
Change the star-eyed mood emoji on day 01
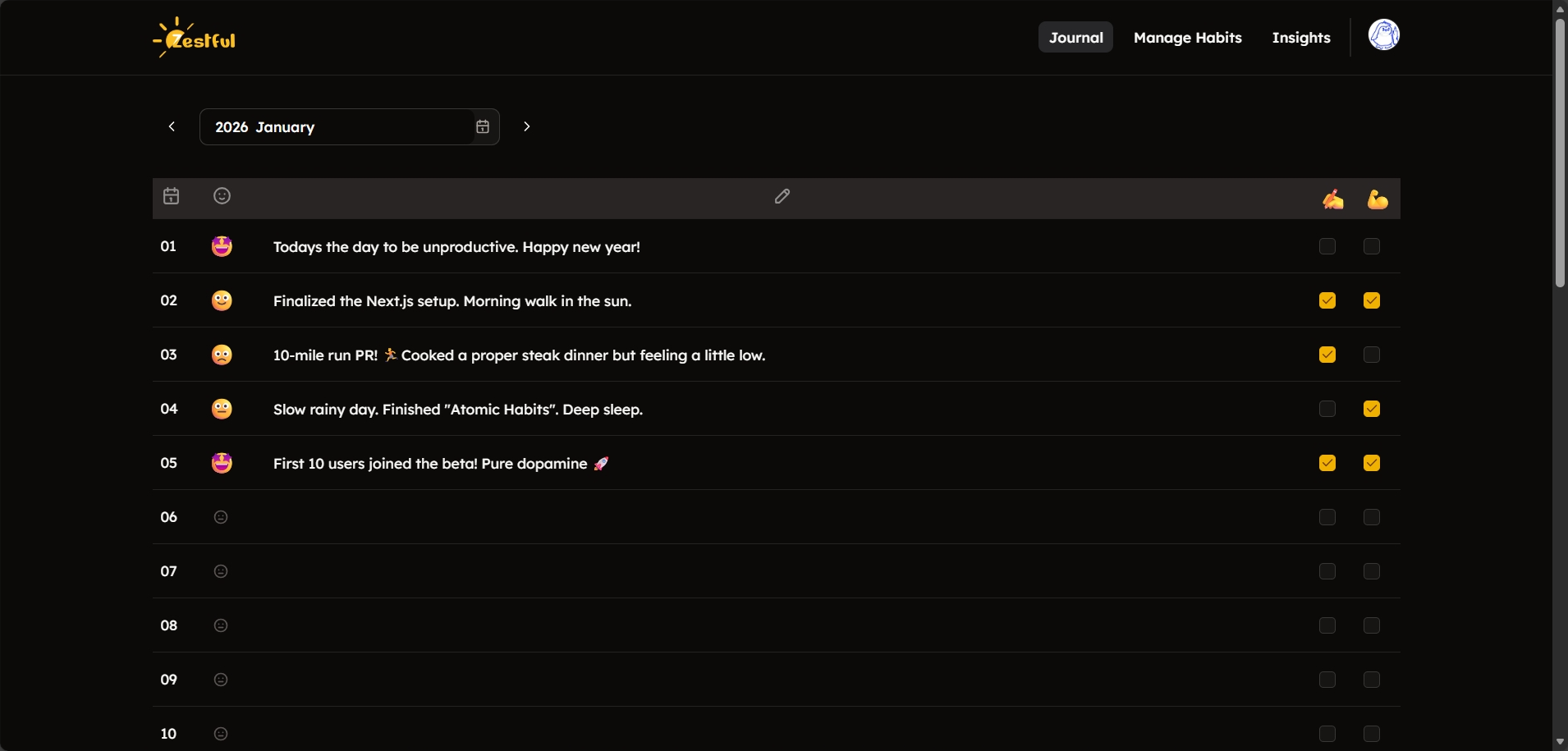[x=222, y=246]
